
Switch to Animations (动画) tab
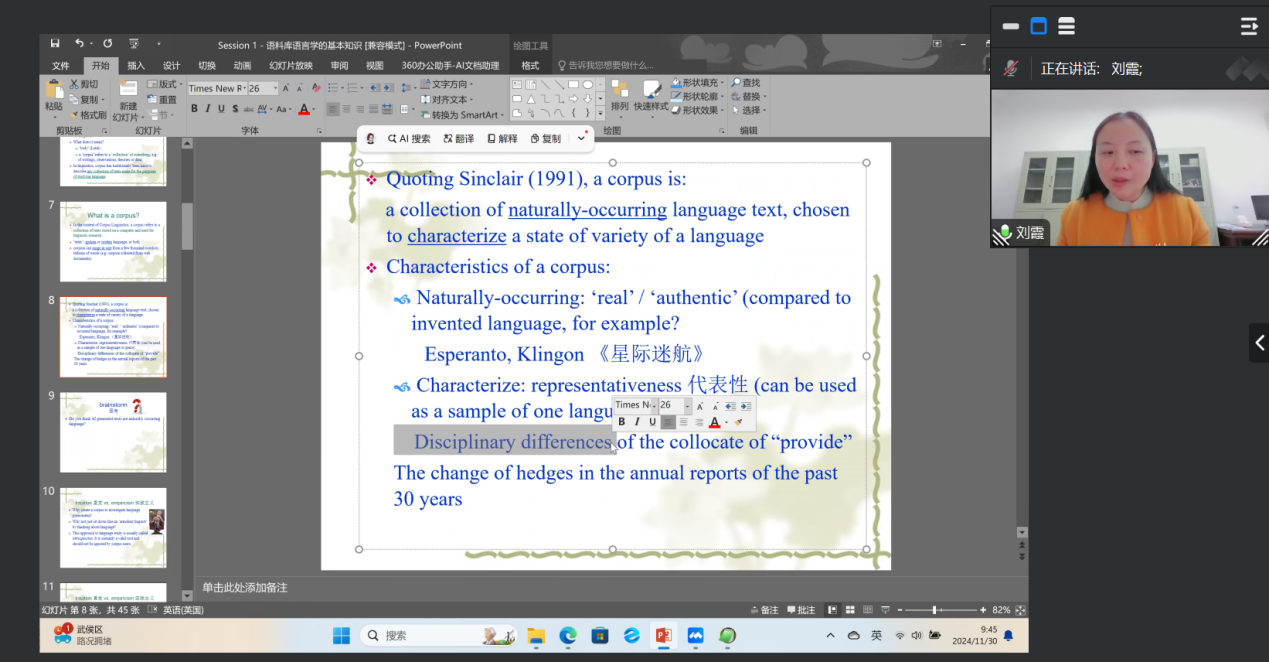coord(242,66)
